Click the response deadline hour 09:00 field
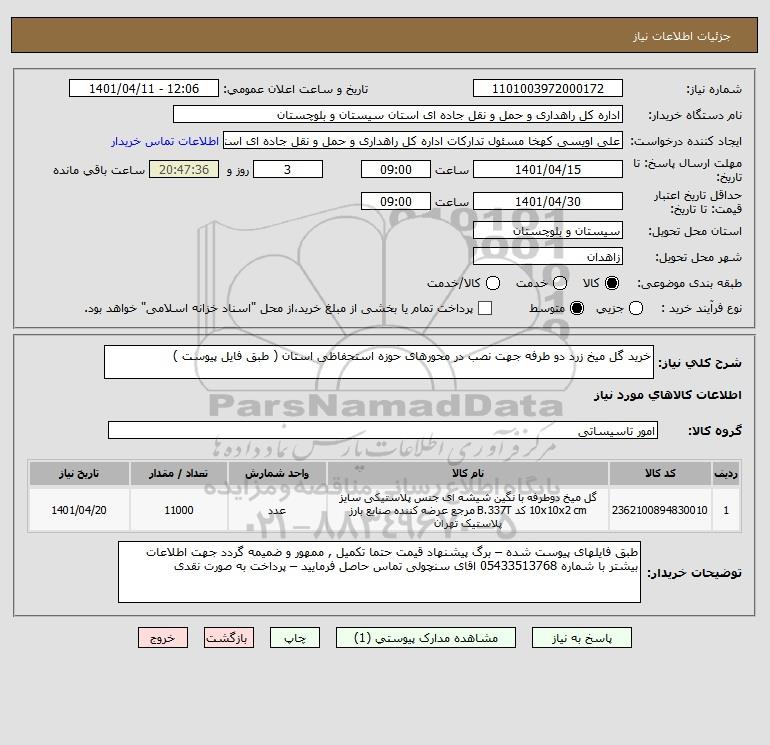 pyautogui.click(x=396, y=169)
